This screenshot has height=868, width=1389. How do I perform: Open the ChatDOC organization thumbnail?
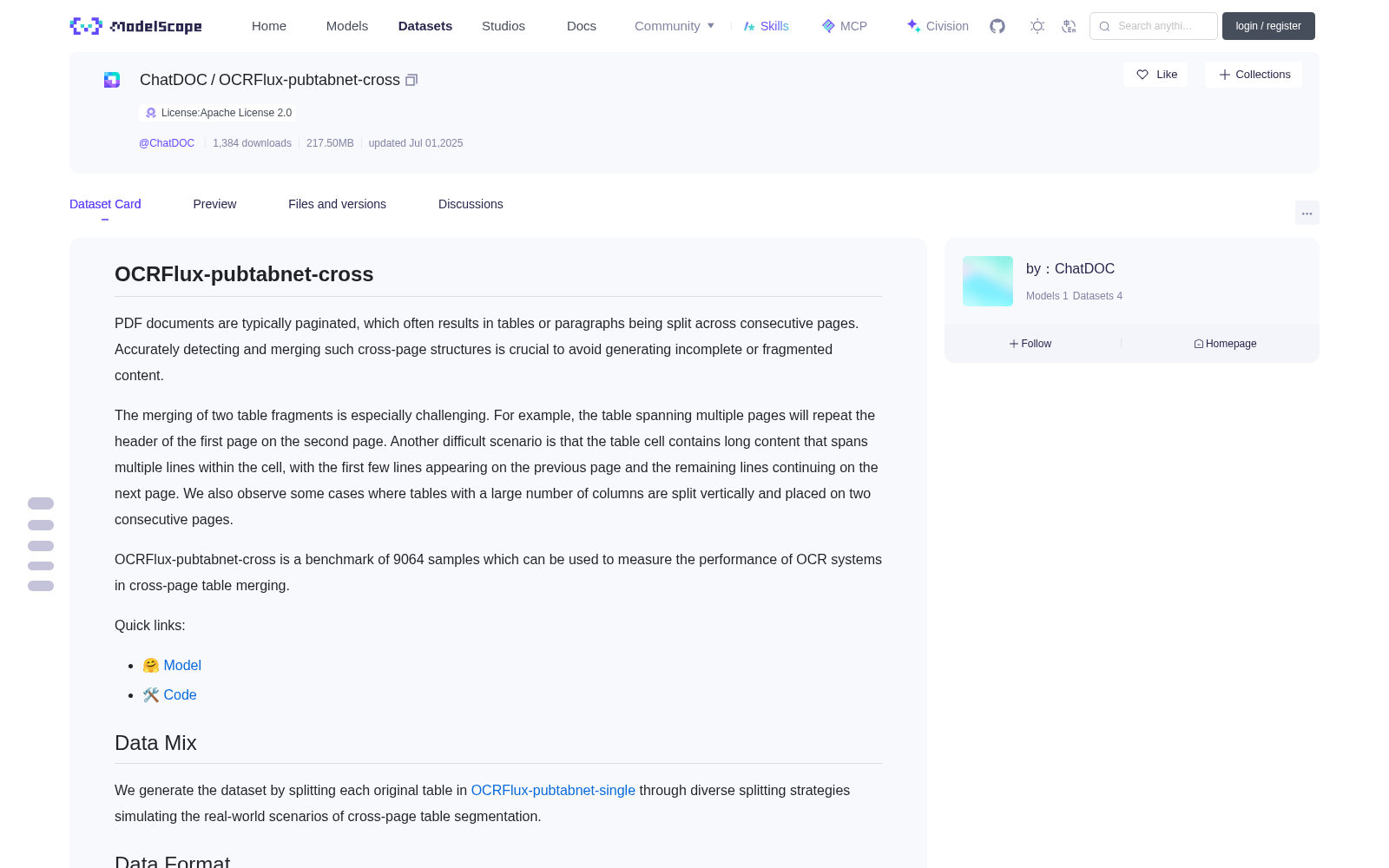(988, 281)
